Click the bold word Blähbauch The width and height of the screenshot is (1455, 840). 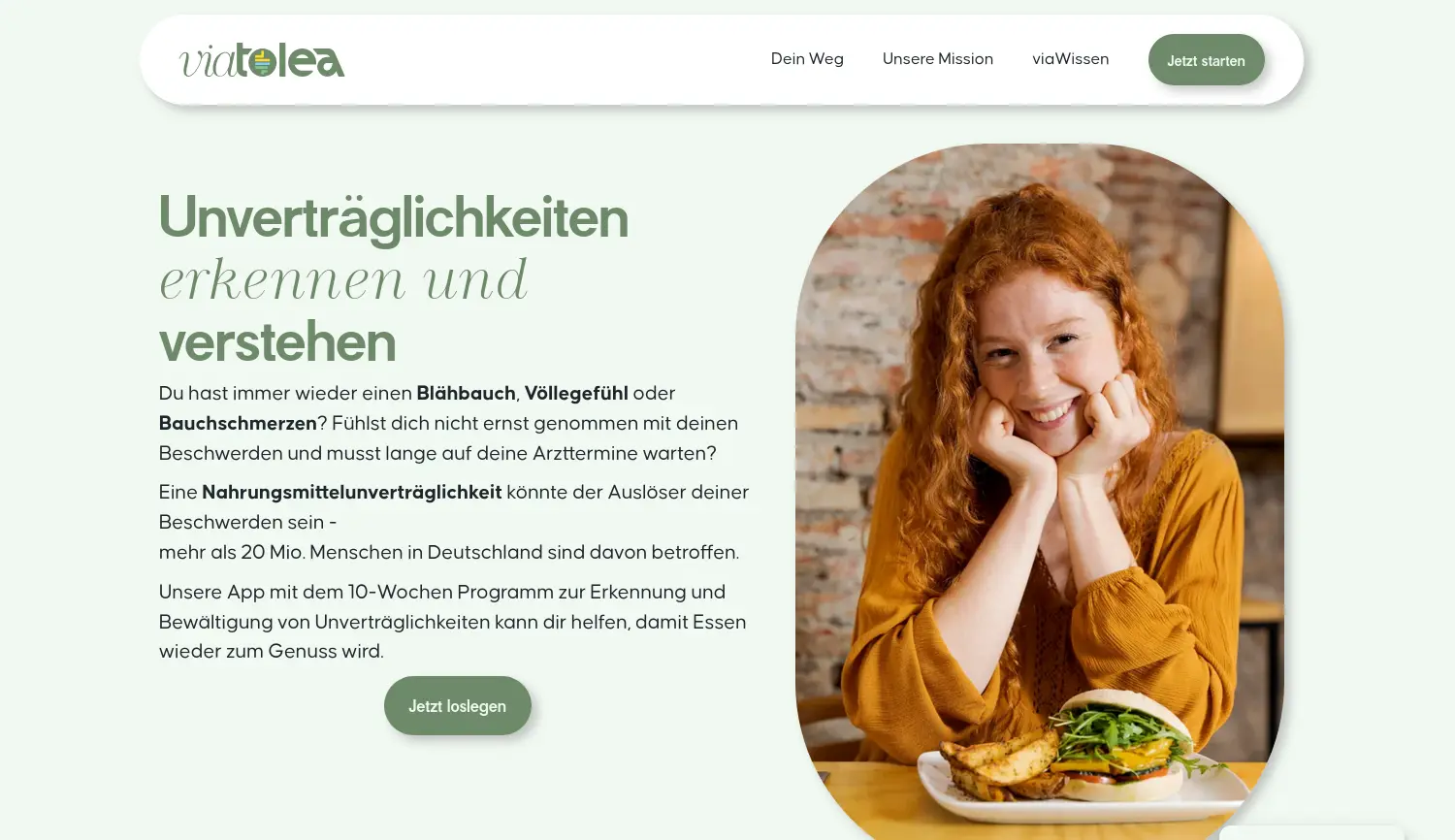[x=466, y=393]
